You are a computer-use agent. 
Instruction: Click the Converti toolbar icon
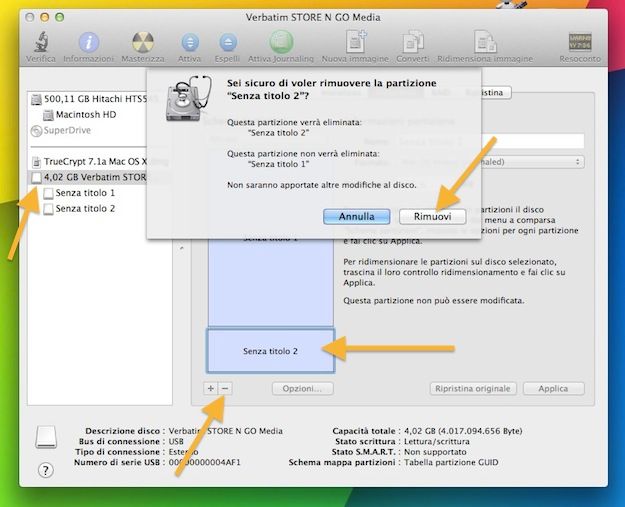click(x=413, y=41)
